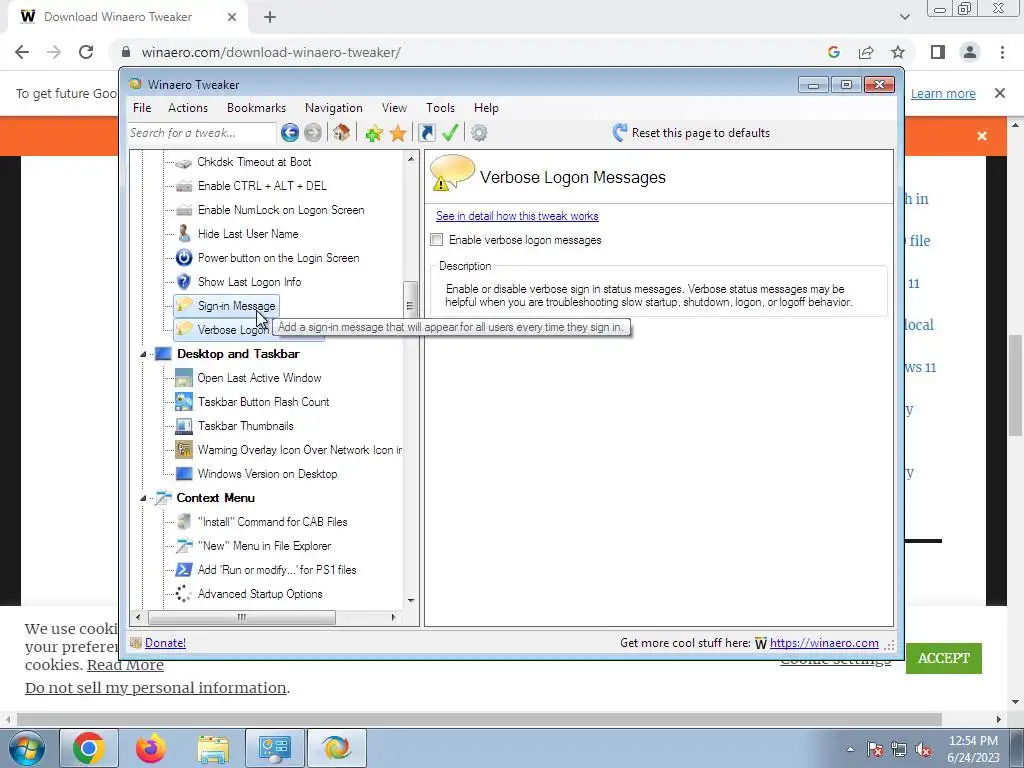Enable verbose logon messages checkbox

tap(437, 240)
